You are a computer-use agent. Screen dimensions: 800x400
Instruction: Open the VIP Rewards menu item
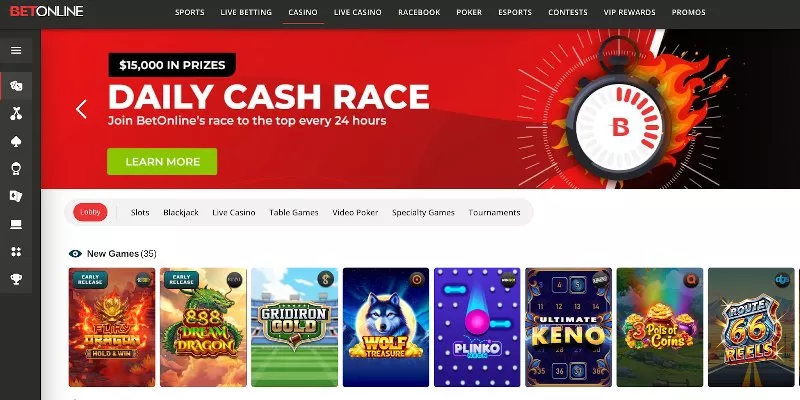(629, 12)
